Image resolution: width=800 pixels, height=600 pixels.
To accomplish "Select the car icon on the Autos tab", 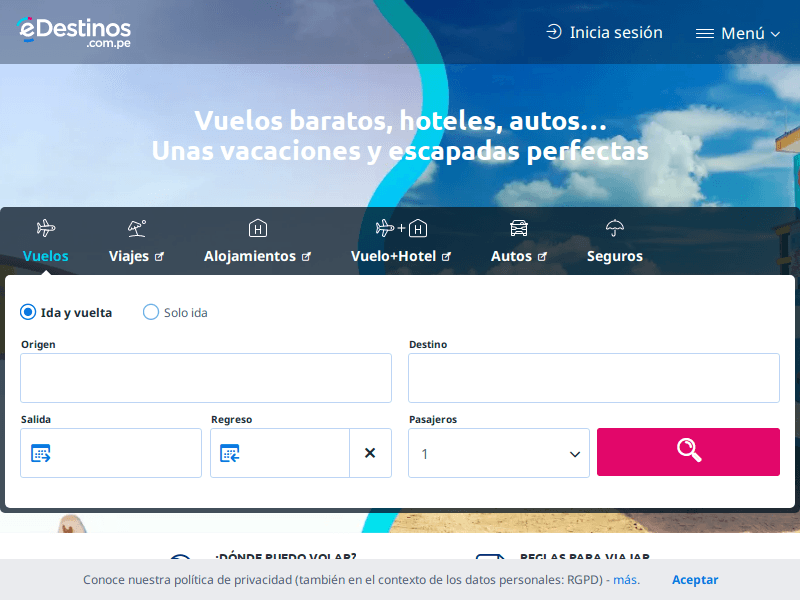I will [x=517, y=227].
